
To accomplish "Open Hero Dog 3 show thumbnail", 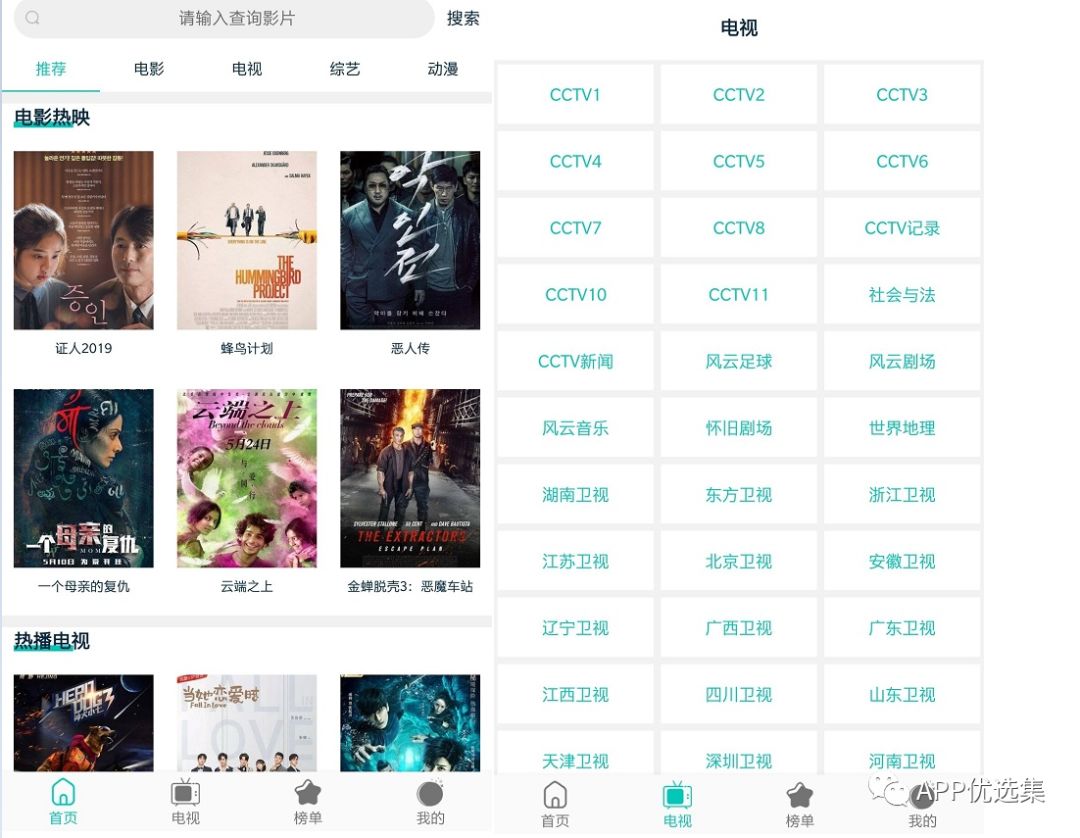I will click(83, 723).
